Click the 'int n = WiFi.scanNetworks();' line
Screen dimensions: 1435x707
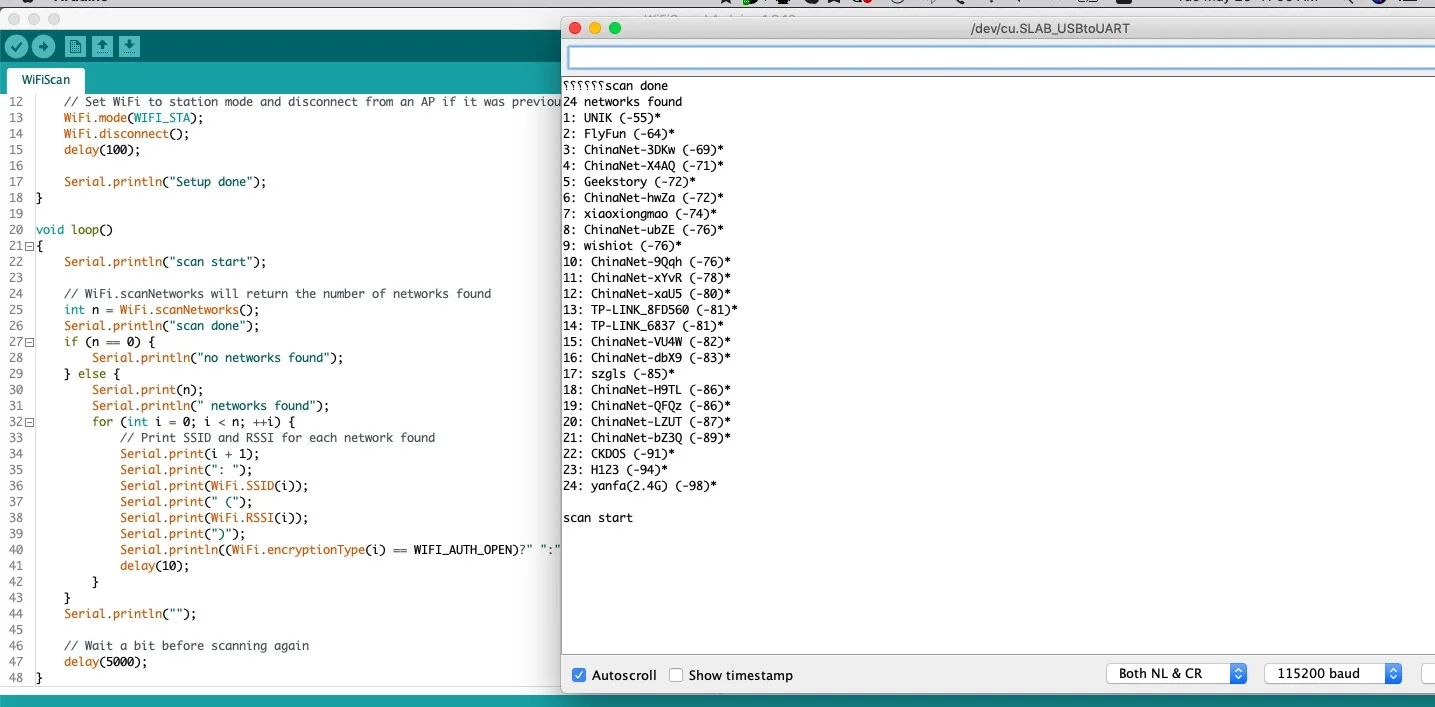click(161, 310)
